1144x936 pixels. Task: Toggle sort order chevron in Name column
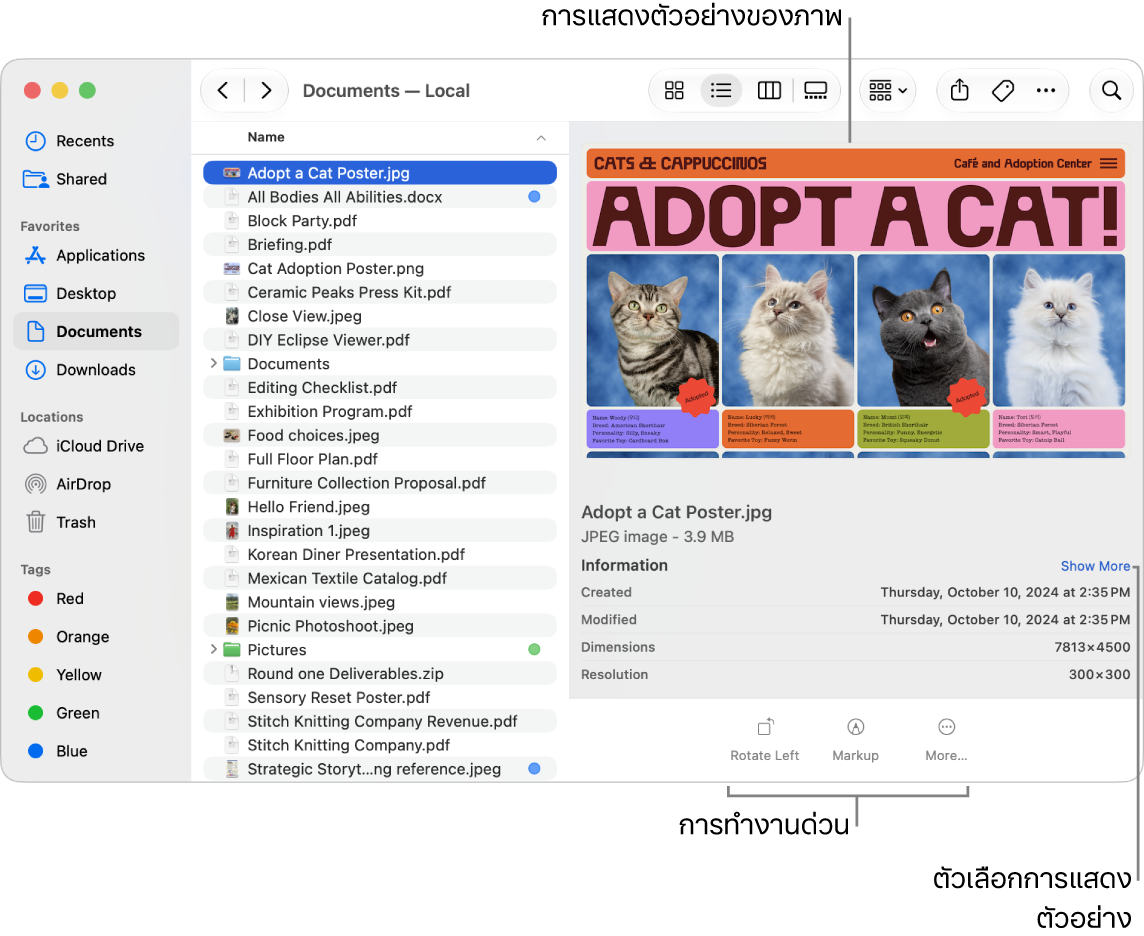pyautogui.click(x=541, y=138)
